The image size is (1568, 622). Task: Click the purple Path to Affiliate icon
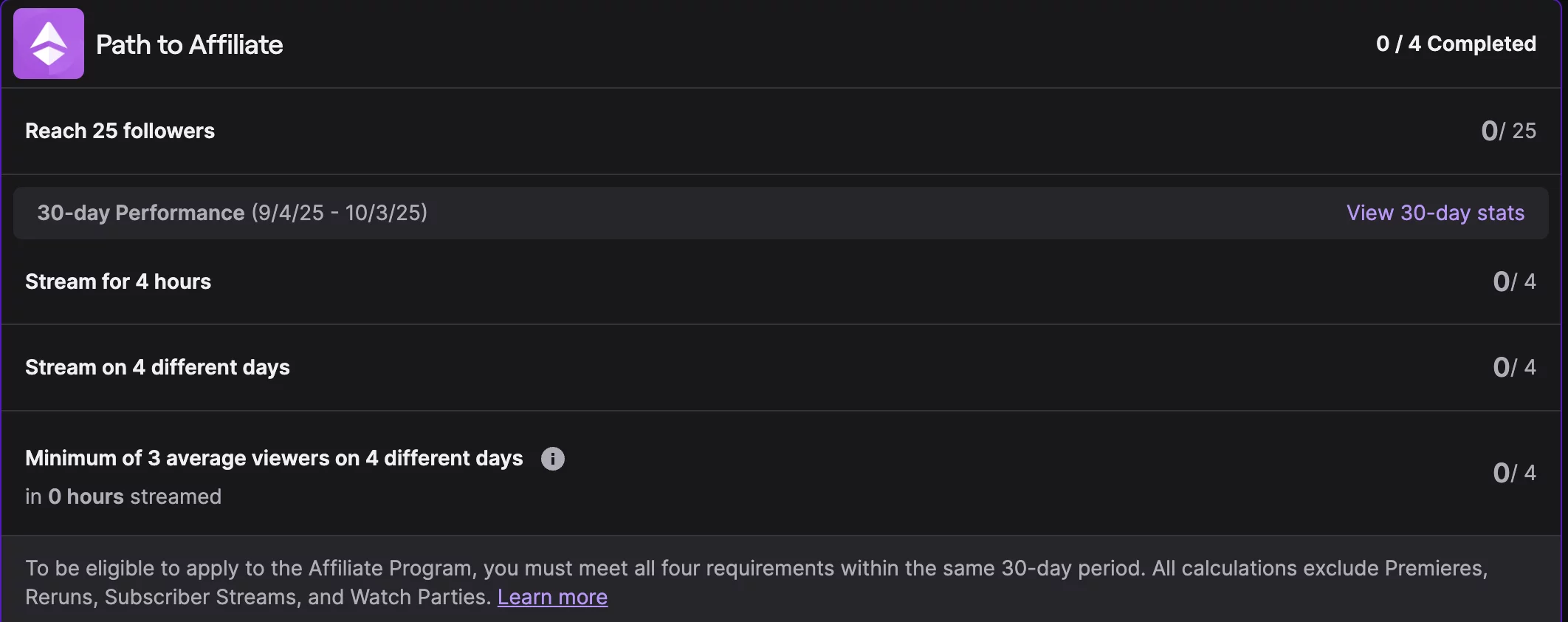point(49,44)
